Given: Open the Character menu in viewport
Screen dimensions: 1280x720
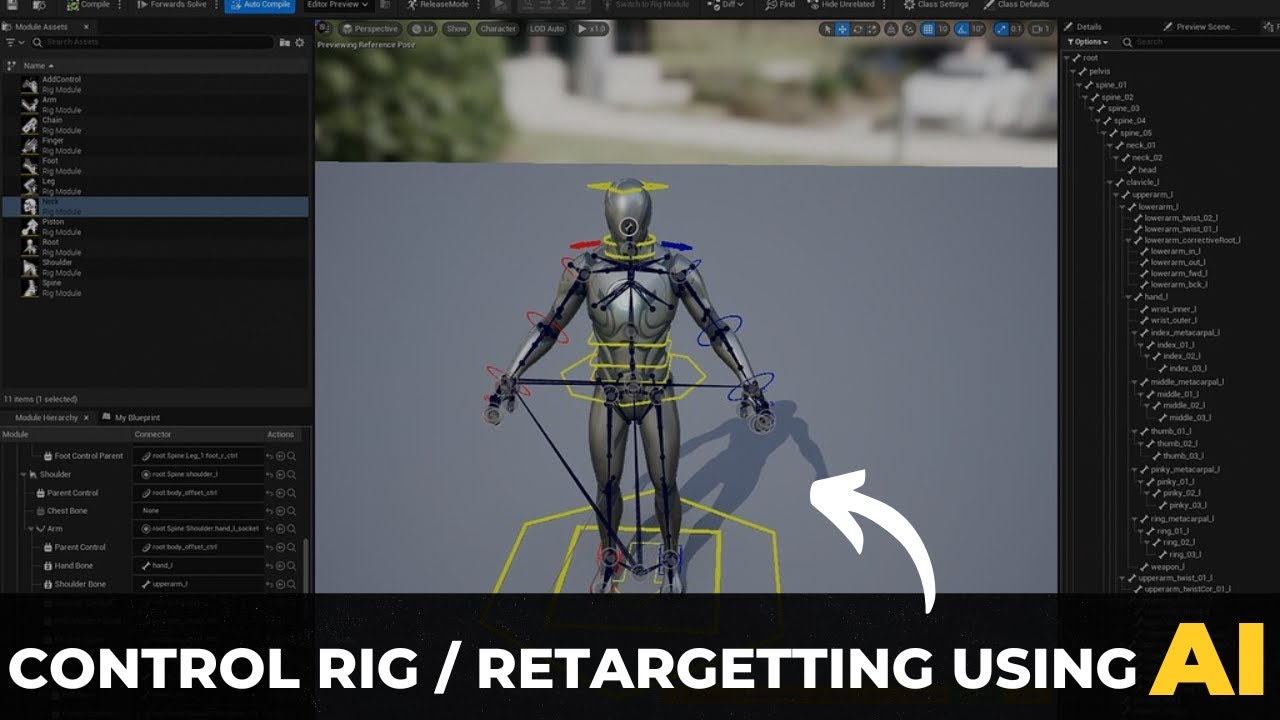Looking at the screenshot, I should pyautogui.click(x=498, y=29).
